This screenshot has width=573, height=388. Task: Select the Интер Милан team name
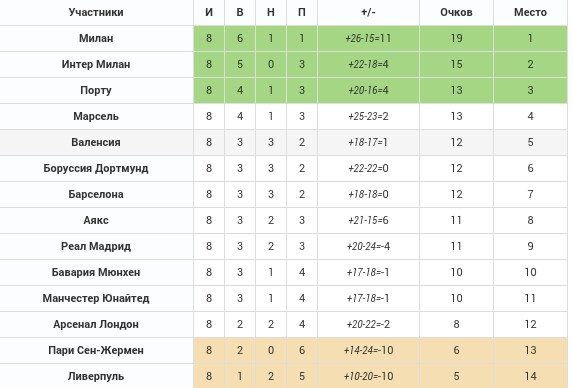point(96,64)
